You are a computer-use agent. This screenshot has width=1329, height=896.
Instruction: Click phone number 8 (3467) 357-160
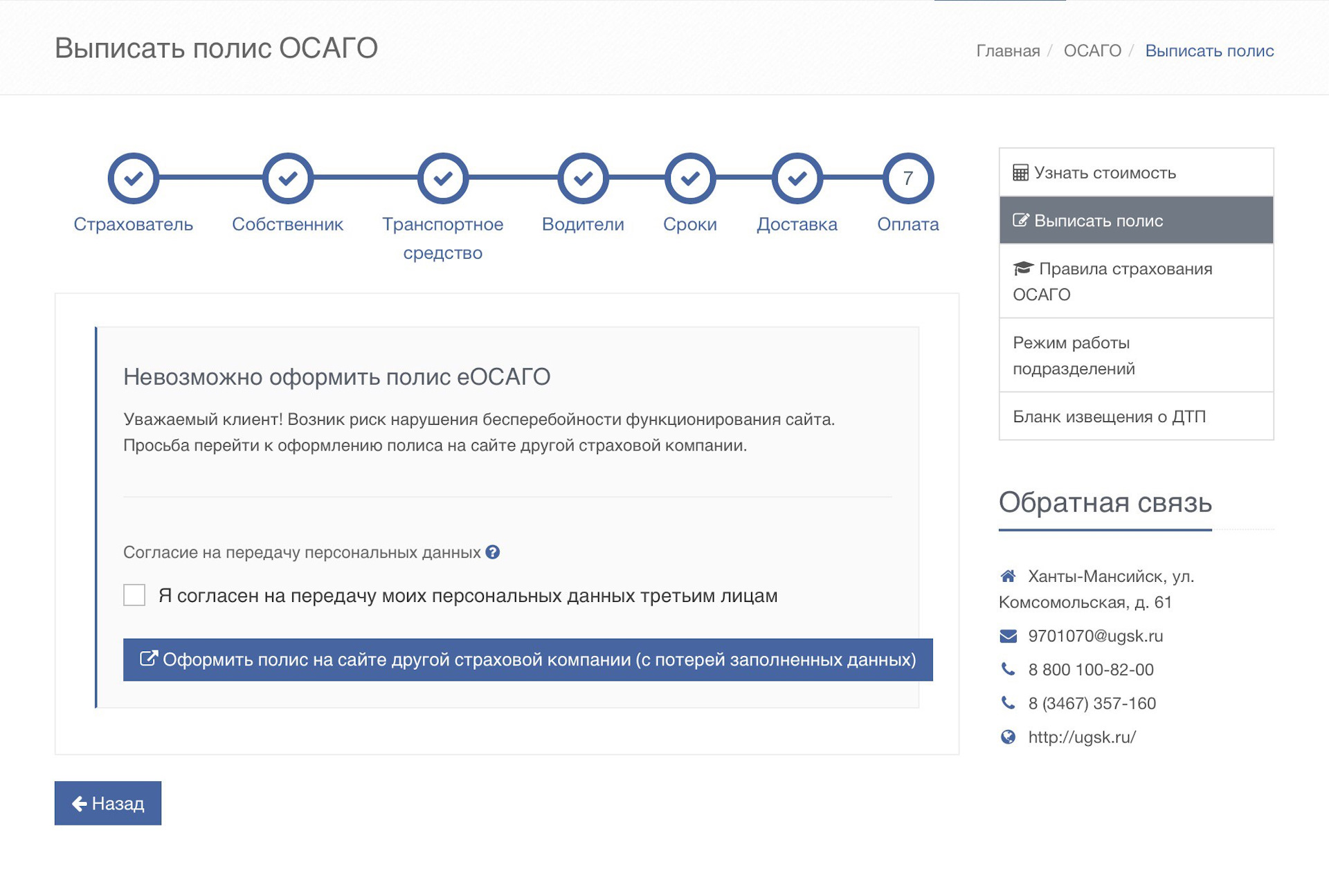1092,703
